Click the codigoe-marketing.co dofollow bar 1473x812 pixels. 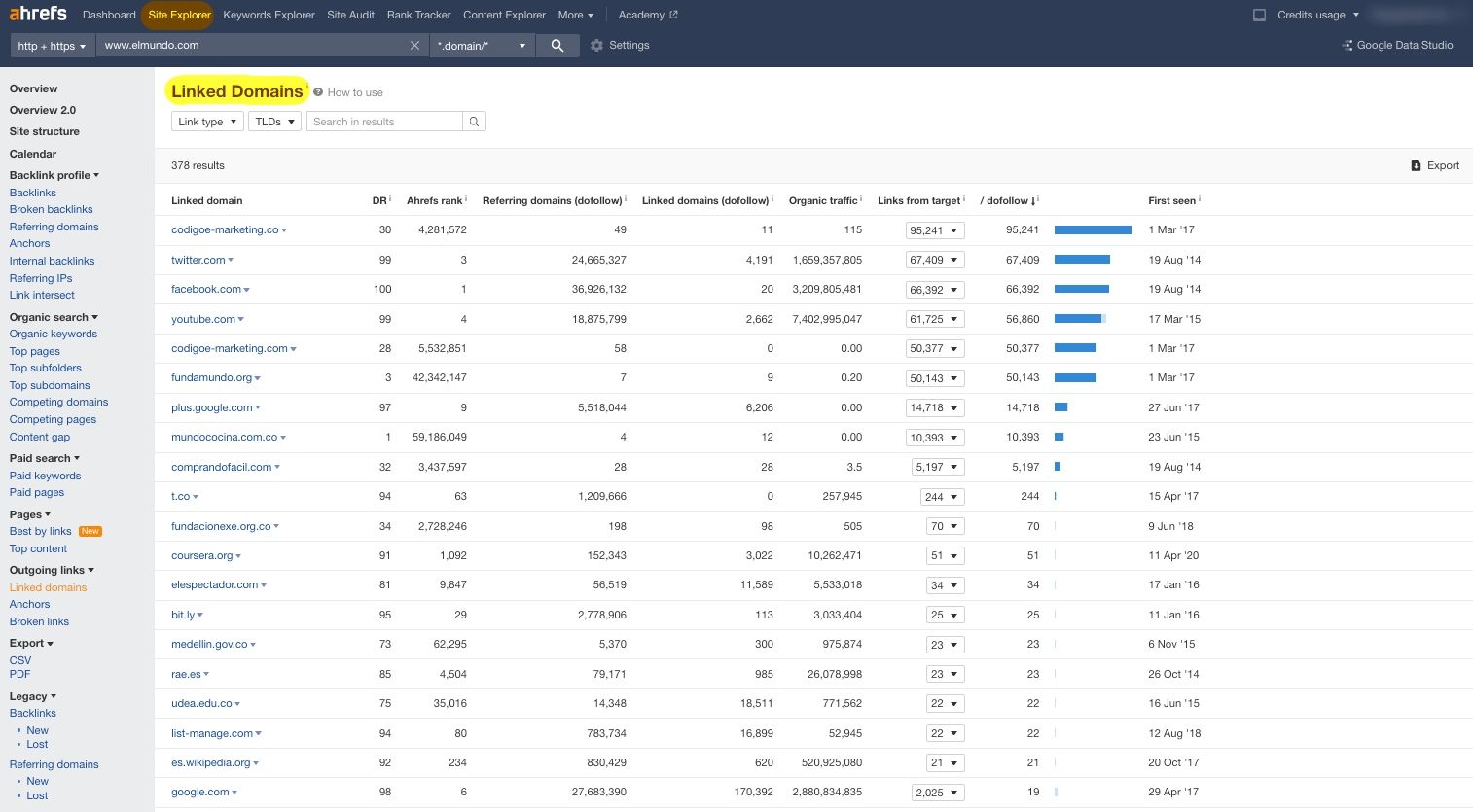coord(1094,230)
